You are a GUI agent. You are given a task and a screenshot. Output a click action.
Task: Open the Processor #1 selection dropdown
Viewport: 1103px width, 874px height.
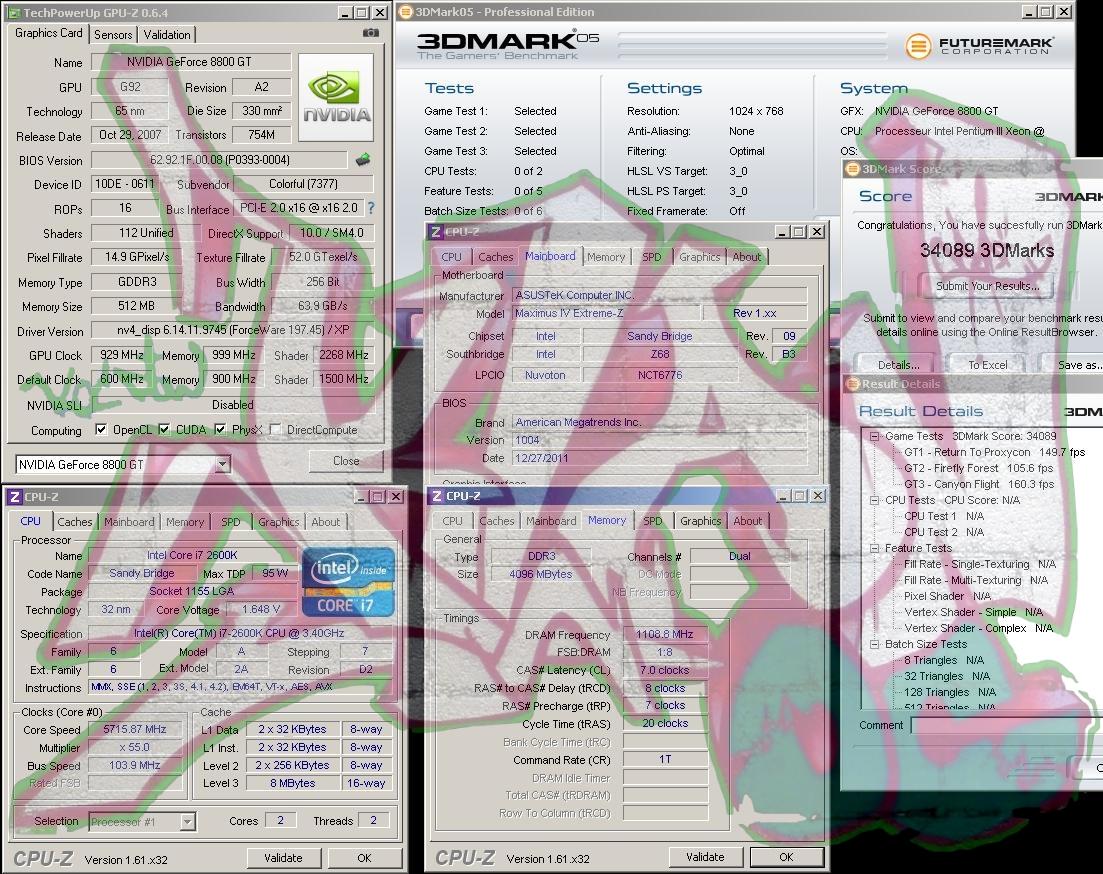pyautogui.click(x=187, y=821)
